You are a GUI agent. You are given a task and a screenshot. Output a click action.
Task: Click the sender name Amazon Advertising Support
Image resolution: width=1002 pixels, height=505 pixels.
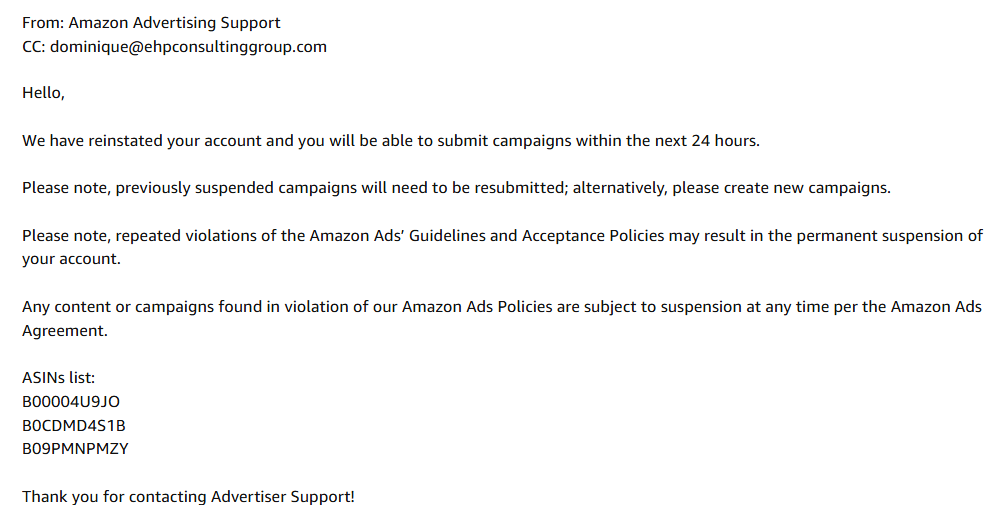coord(174,22)
